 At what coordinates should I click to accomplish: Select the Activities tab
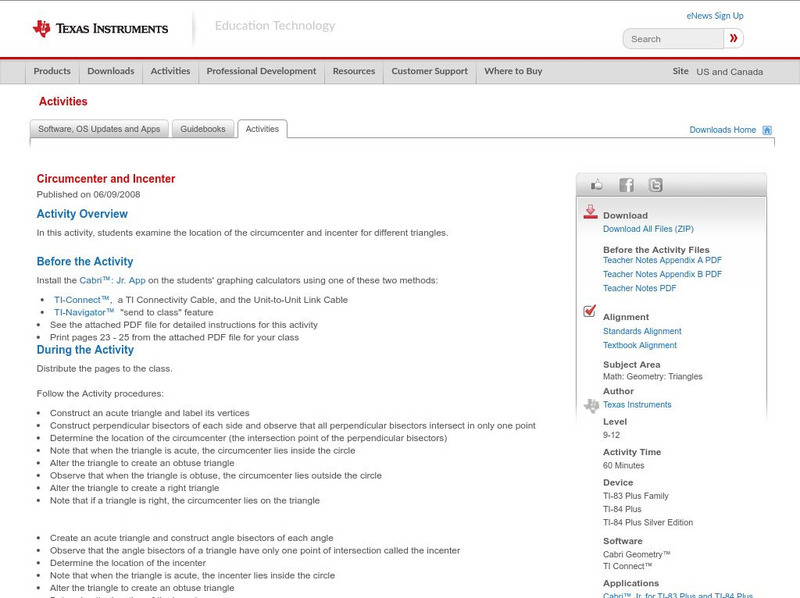click(x=262, y=129)
